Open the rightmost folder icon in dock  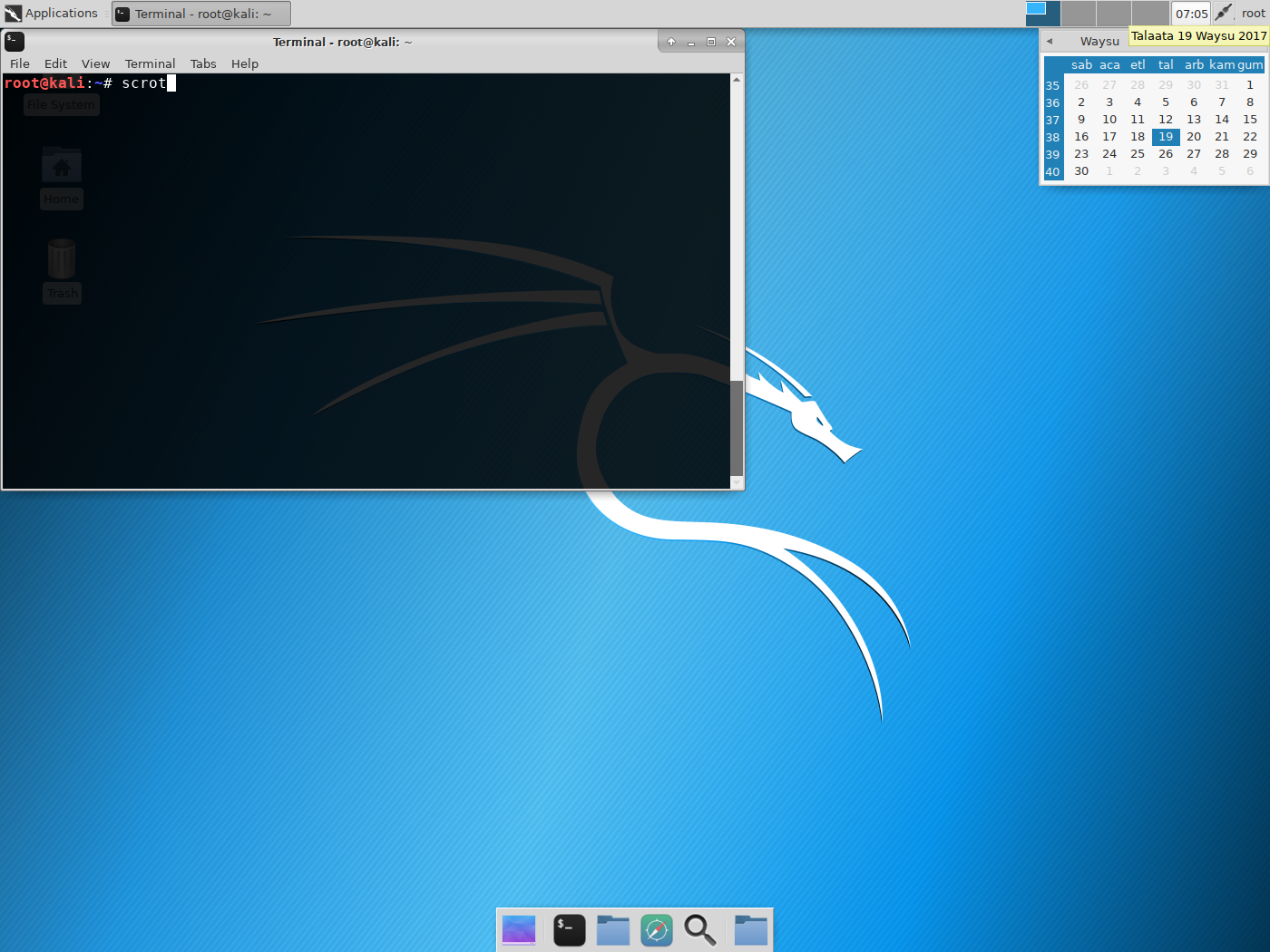[x=751, y=930]
